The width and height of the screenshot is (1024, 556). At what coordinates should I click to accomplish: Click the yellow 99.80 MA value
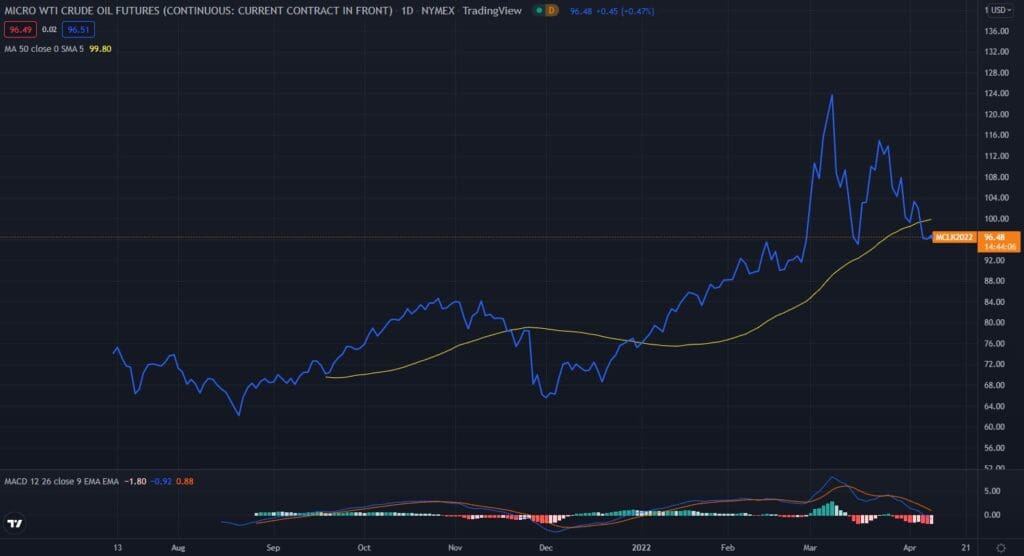100,48
